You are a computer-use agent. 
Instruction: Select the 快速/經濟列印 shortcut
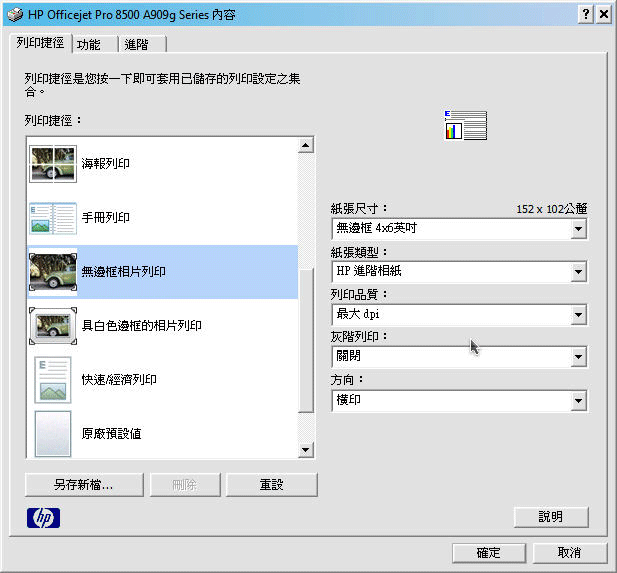click(x=163, y=380)
